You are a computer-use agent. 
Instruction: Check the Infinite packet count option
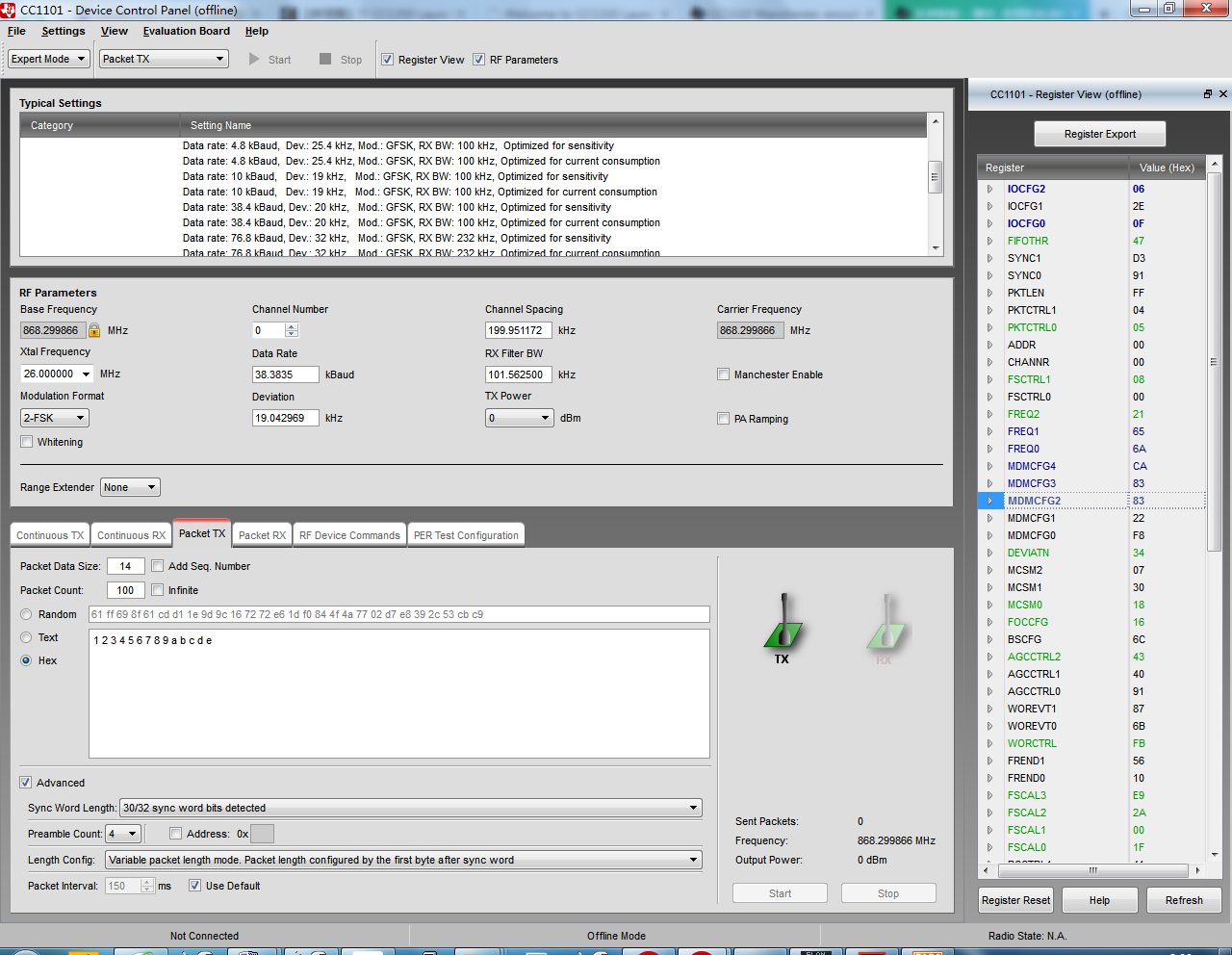click(157, 590)
